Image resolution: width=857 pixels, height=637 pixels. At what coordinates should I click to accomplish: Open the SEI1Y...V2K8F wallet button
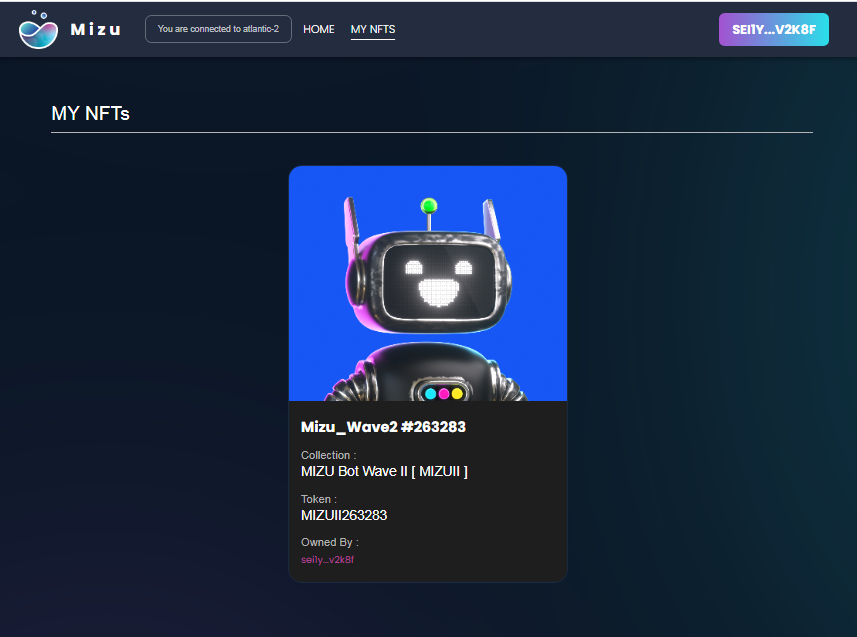click(x=773, y=30)
